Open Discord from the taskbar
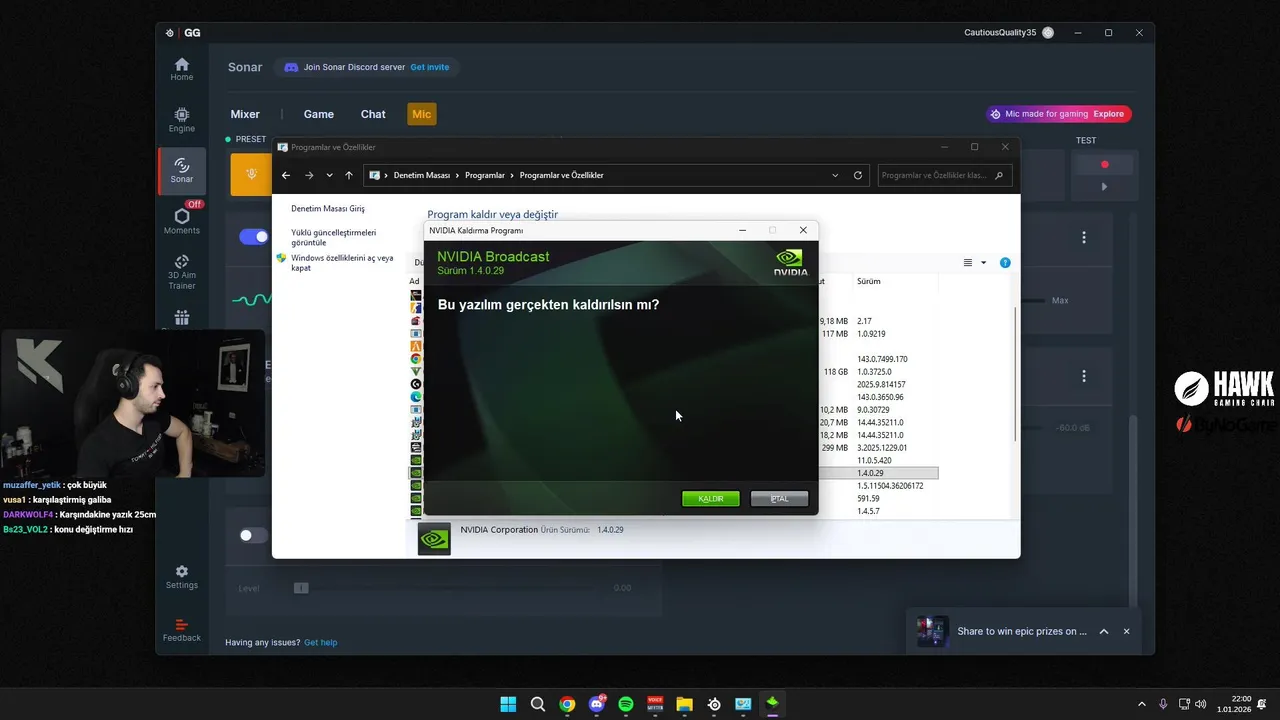This screenshot has width=1280, height=720. tap(597, 704)
